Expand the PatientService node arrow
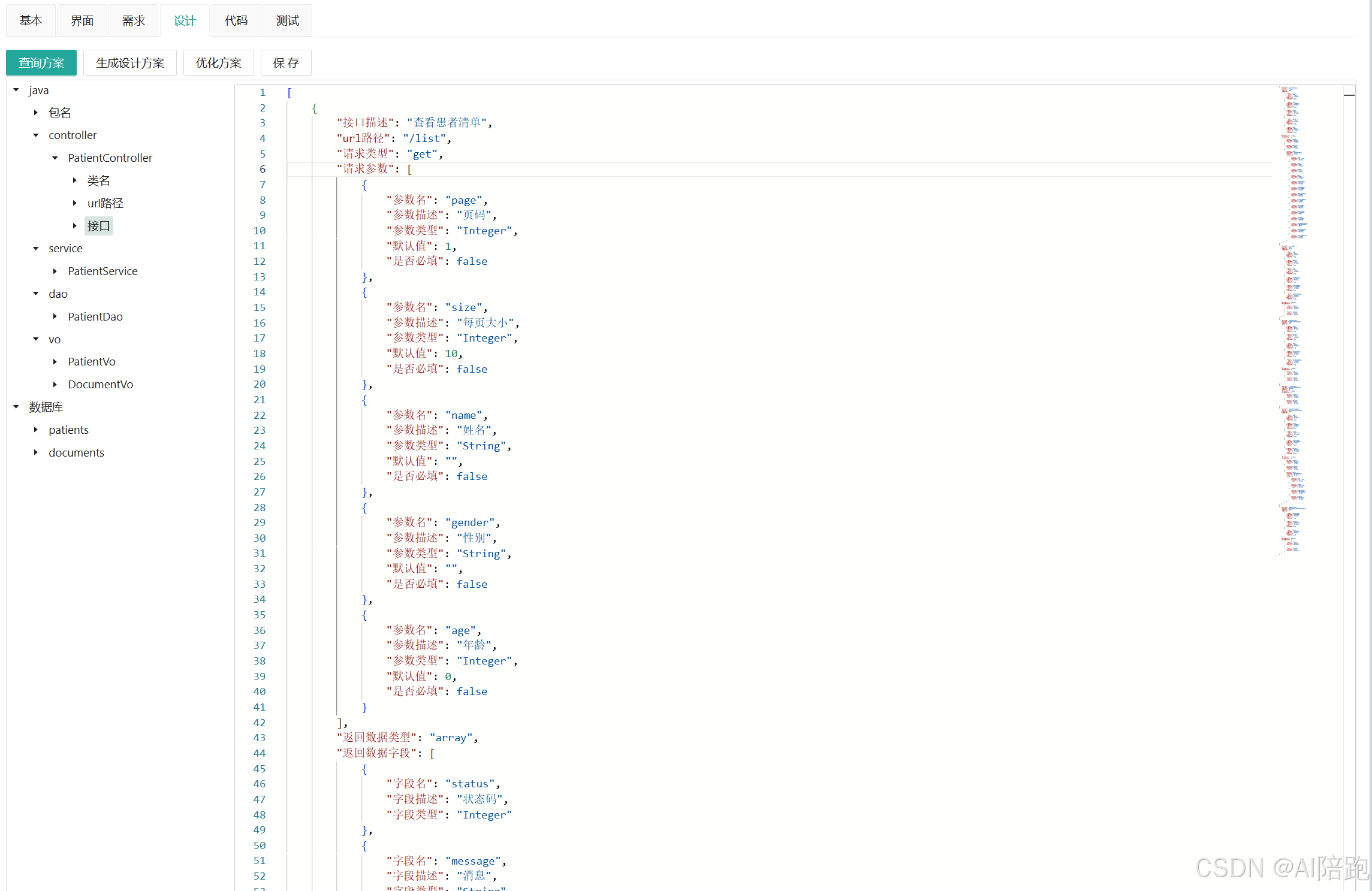Screen dimensions: 1372x891 point(55,271)
